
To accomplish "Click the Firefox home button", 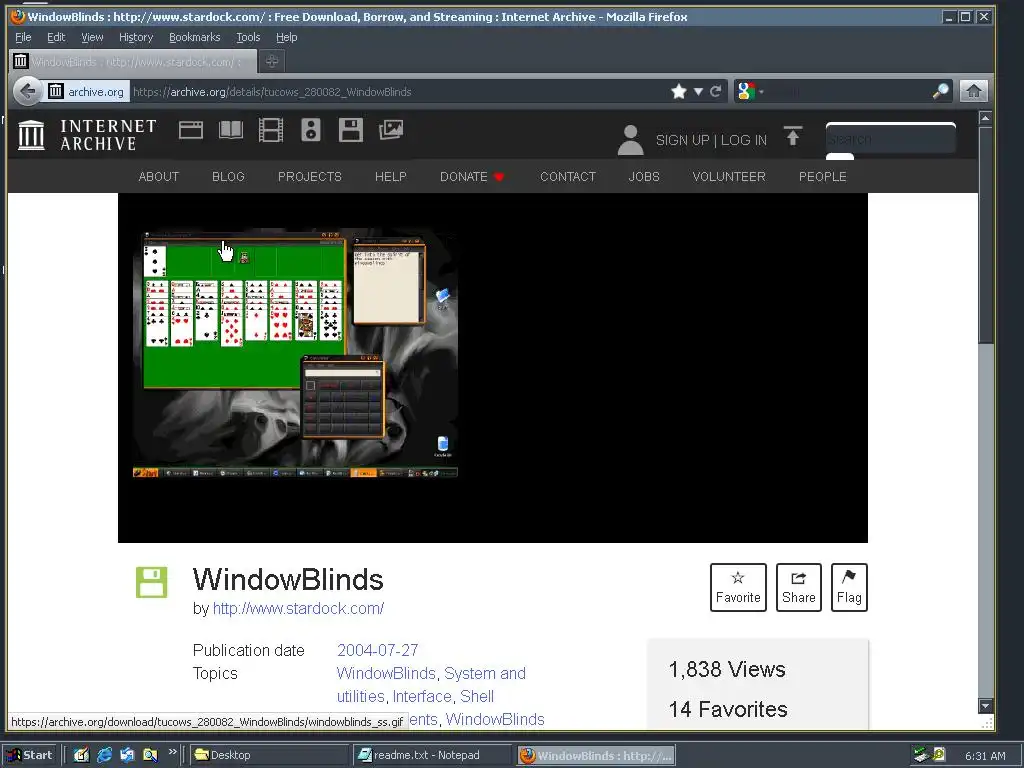I will coord(973,91).
